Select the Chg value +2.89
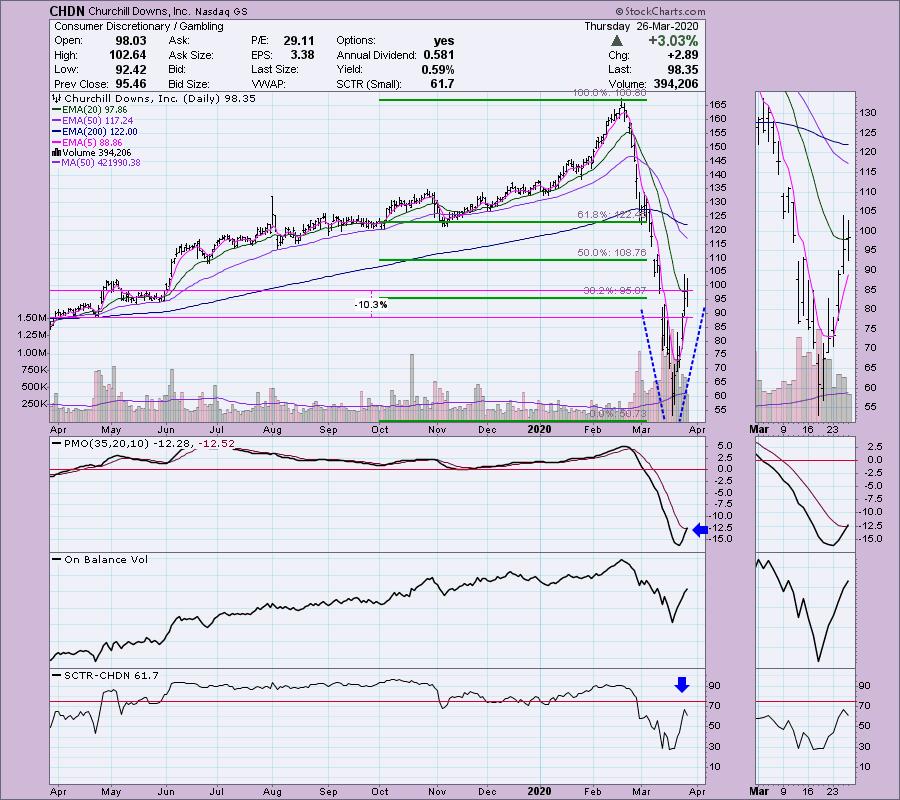Screen dimensions: 900x800 (x=682, y=55)
